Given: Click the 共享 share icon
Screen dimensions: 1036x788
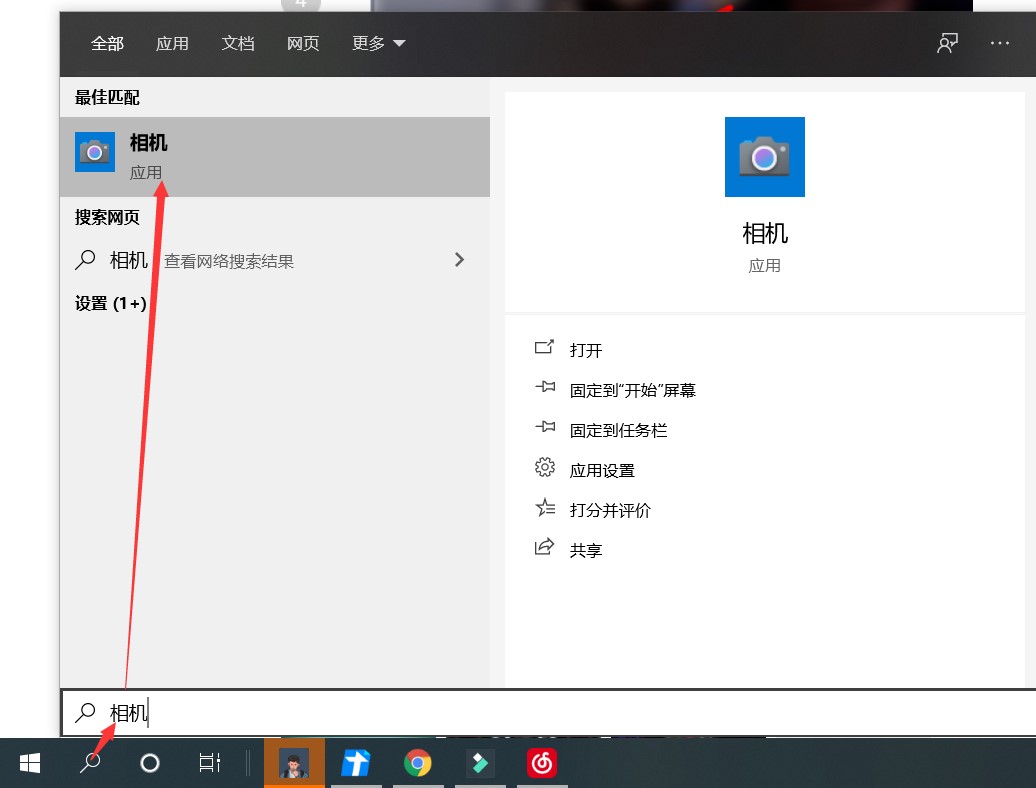Looking at the screenshot, I should [545, 548].
